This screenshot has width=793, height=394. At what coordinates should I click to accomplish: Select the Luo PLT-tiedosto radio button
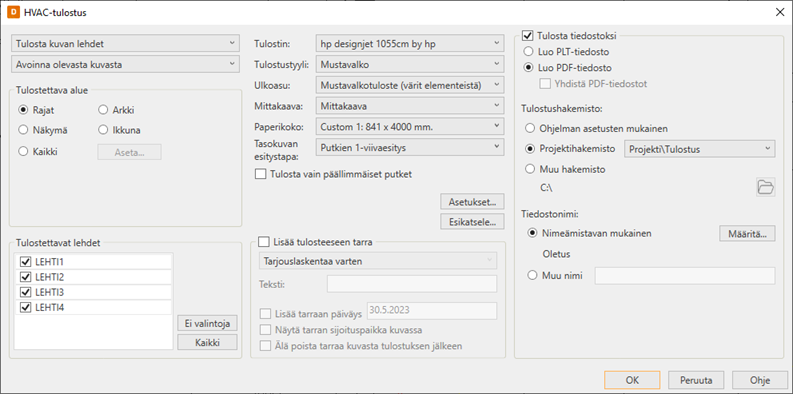tap(528, 52)
